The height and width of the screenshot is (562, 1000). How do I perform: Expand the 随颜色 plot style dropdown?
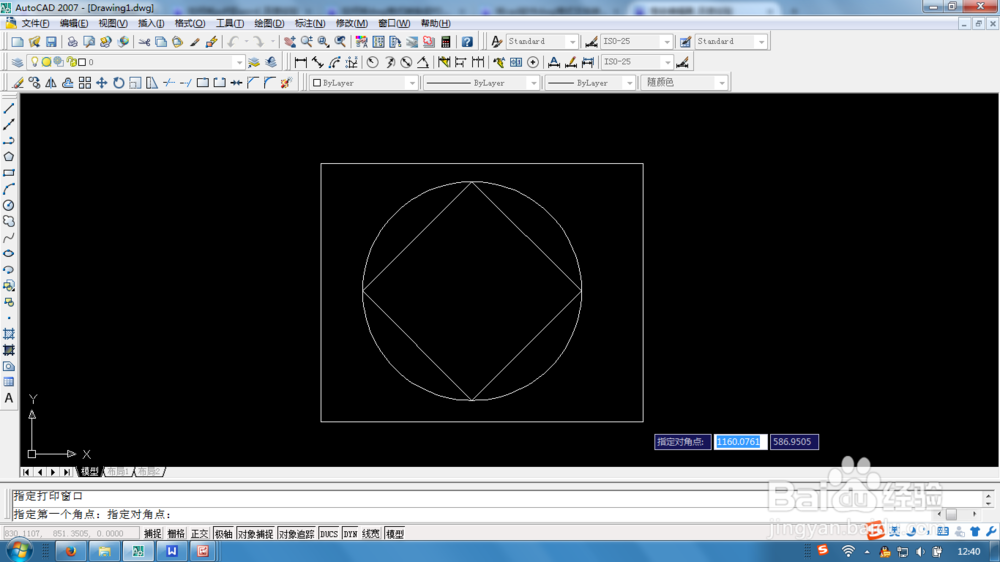click(x=721, y=83)
